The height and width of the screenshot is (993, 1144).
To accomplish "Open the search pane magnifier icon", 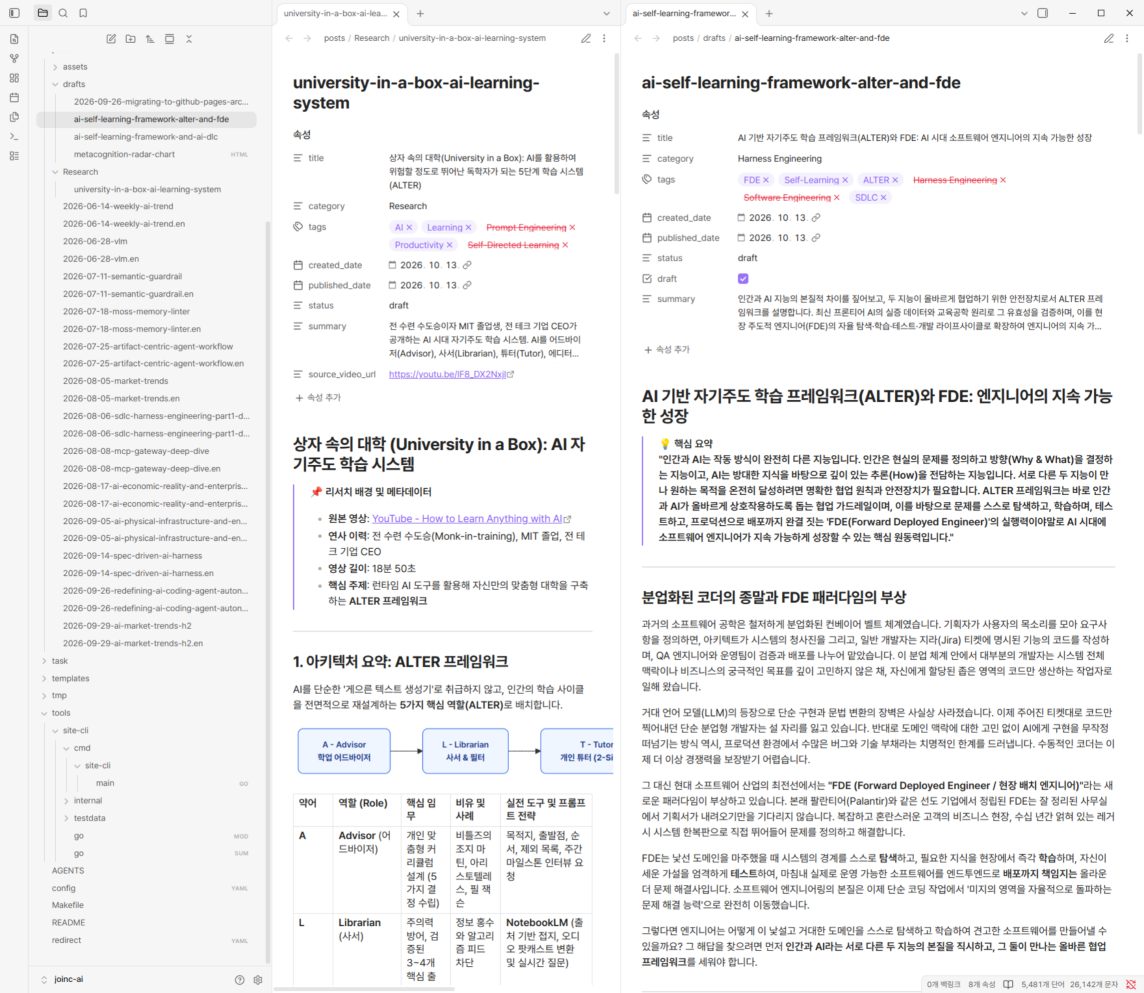I will pos(63,13).
